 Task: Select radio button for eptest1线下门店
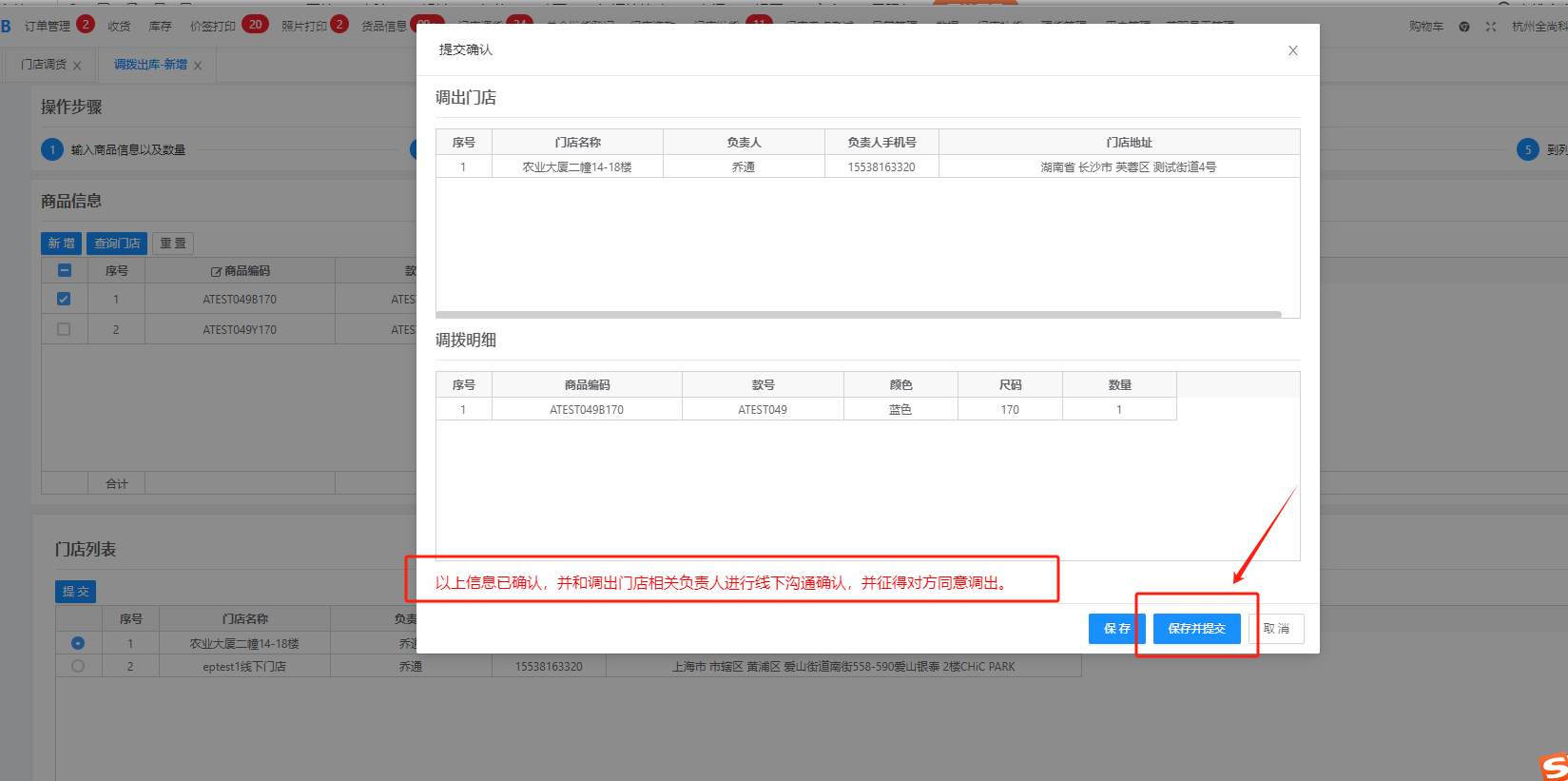point(78,666)
